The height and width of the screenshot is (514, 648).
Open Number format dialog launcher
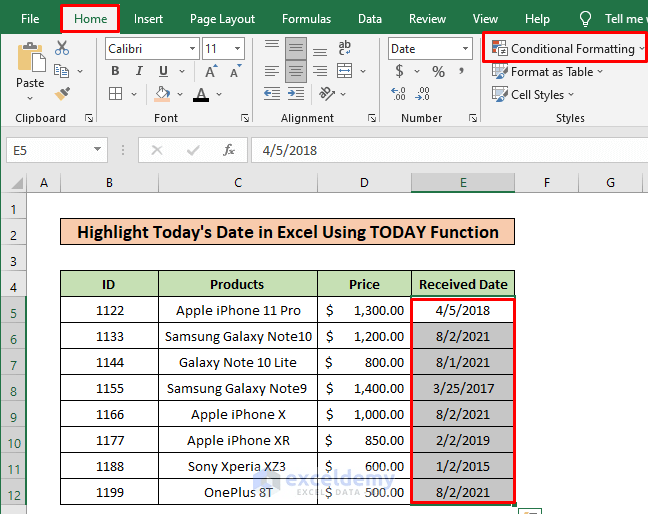point(473,119)
